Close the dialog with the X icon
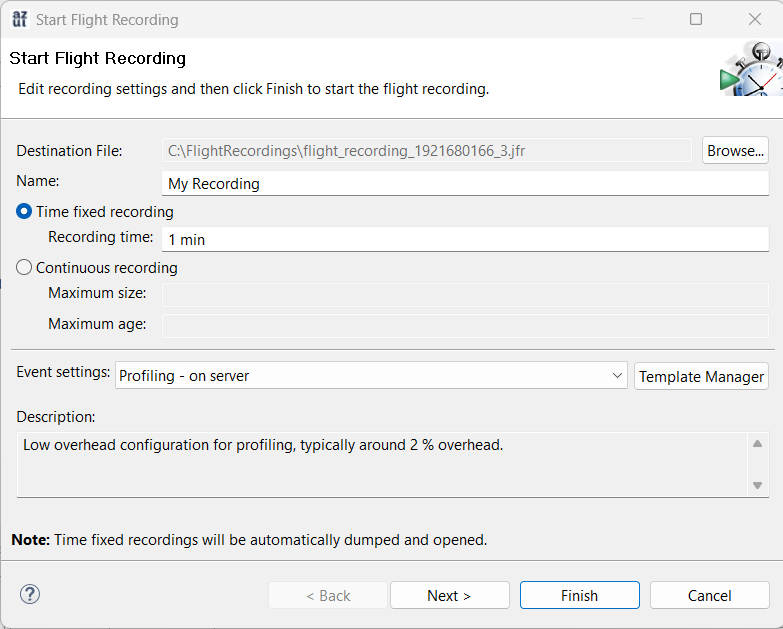The image size is (783, 629). [755, 19]
